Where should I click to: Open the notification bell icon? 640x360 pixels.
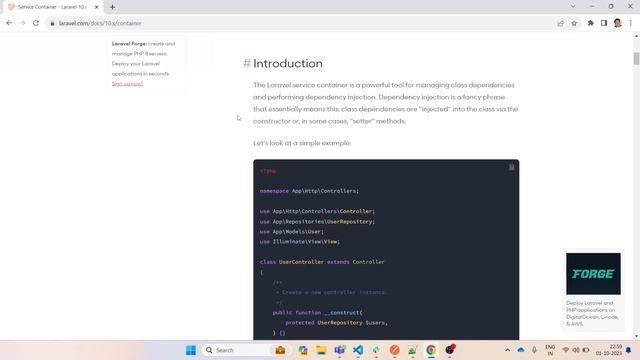click(629, 350)
